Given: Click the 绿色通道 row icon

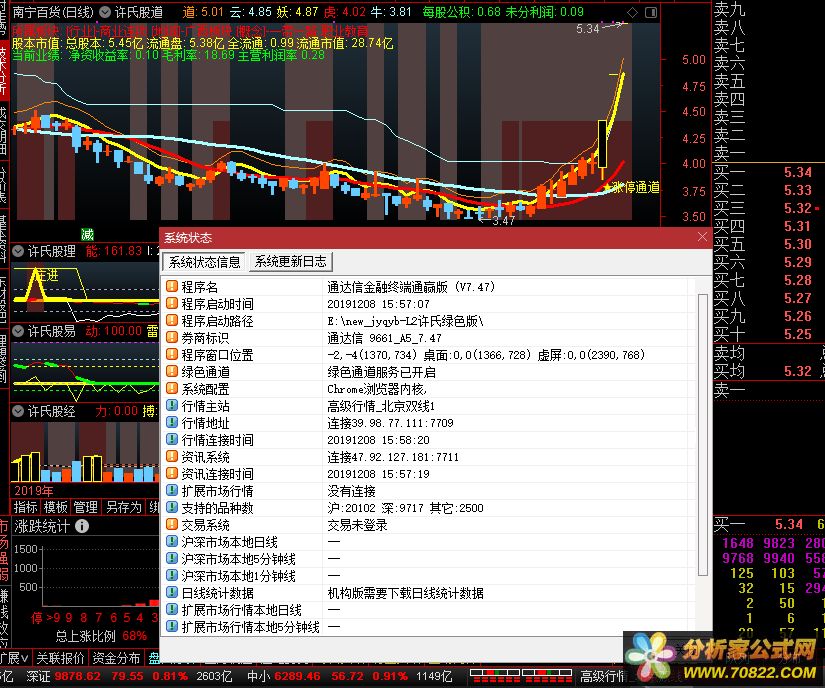Looking at the screenshot, I should [x=172, y=371].
